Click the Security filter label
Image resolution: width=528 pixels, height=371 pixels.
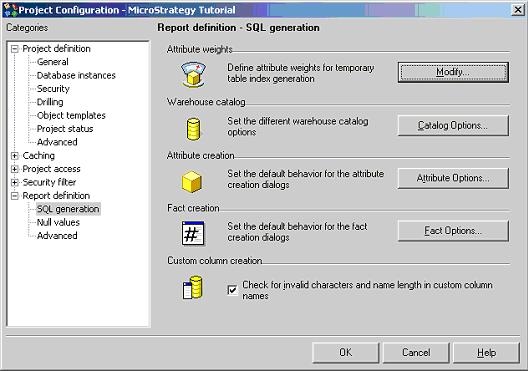click(49, 182)
